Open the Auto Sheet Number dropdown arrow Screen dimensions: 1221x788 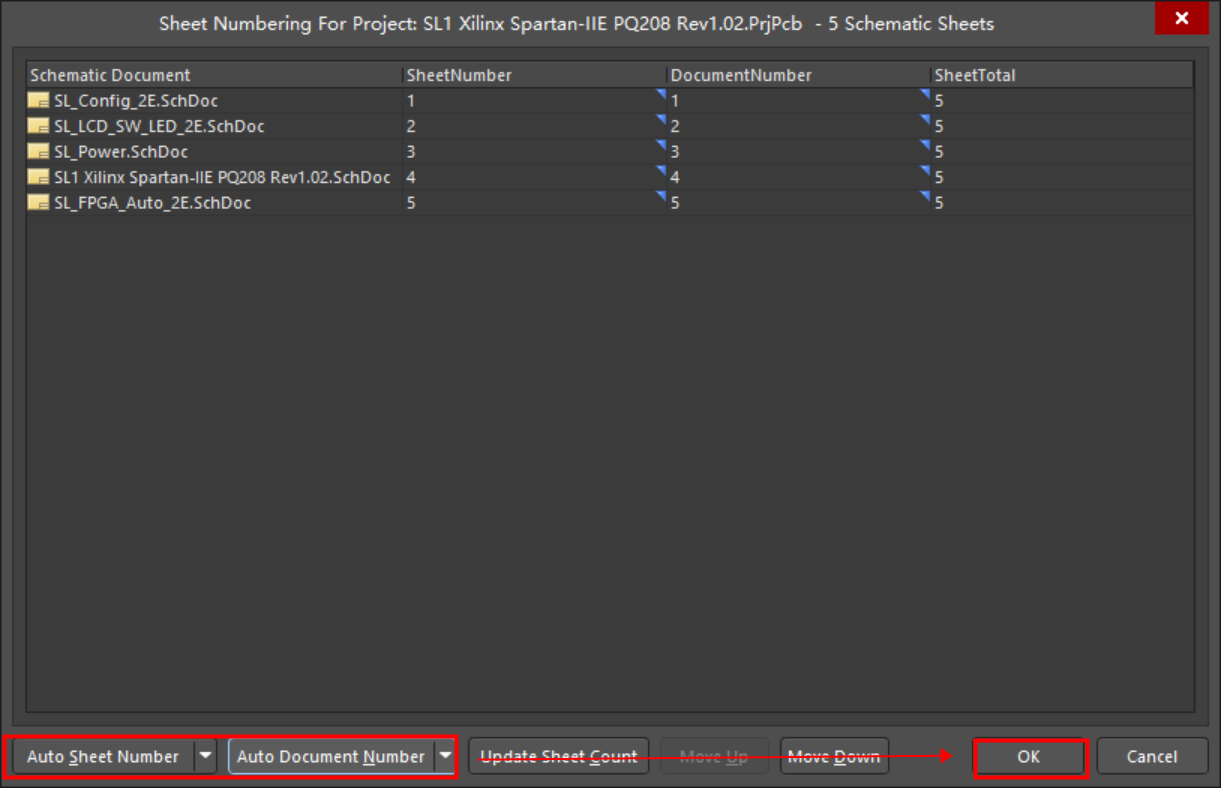click(205, 757)
